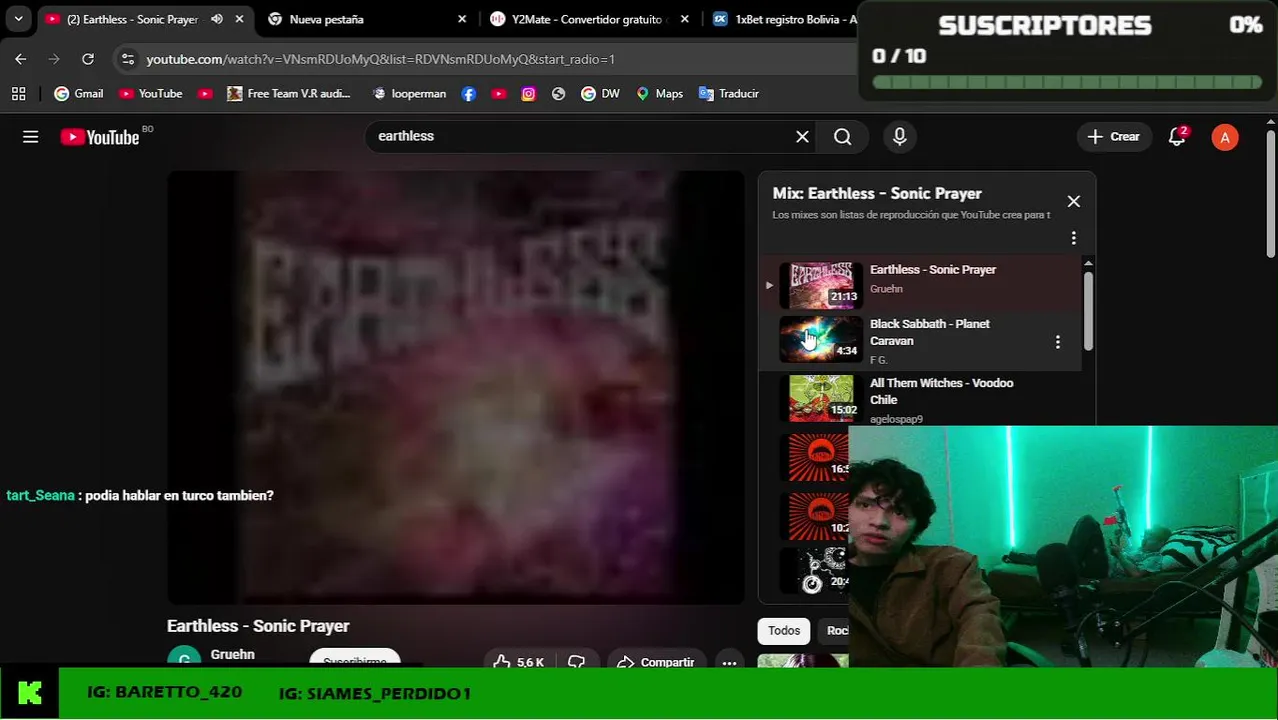Play Earthless - Sonic Prayer from the mix

[x=920, y=284]
